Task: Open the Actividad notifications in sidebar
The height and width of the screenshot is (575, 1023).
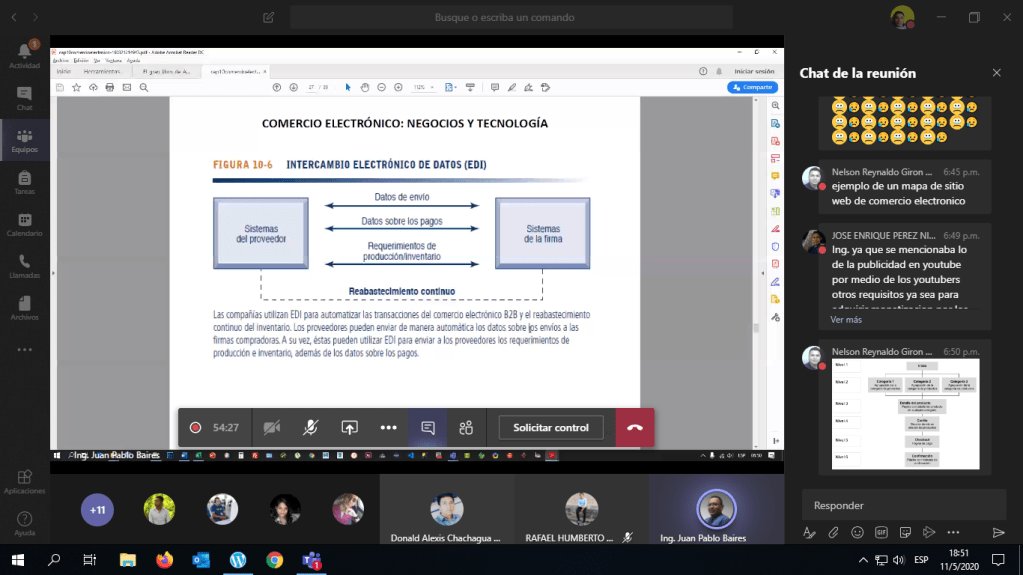Action: (x=24, y=54)
